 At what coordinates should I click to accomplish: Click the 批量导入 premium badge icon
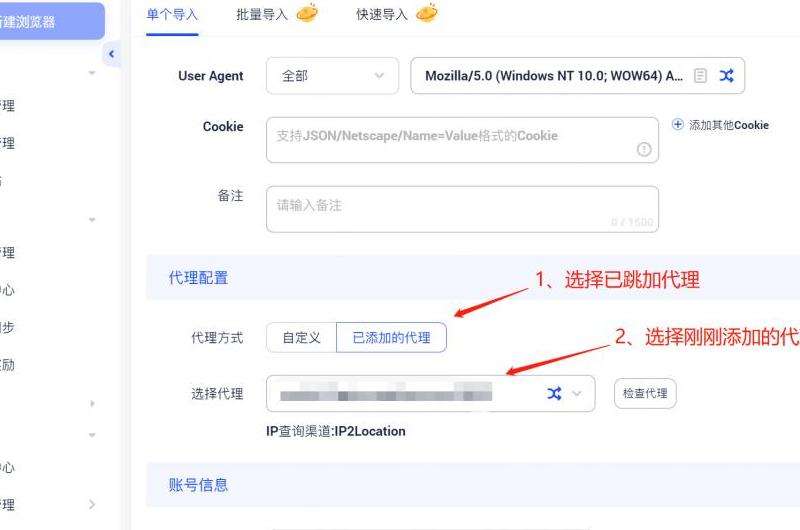[x=307, y=13]
